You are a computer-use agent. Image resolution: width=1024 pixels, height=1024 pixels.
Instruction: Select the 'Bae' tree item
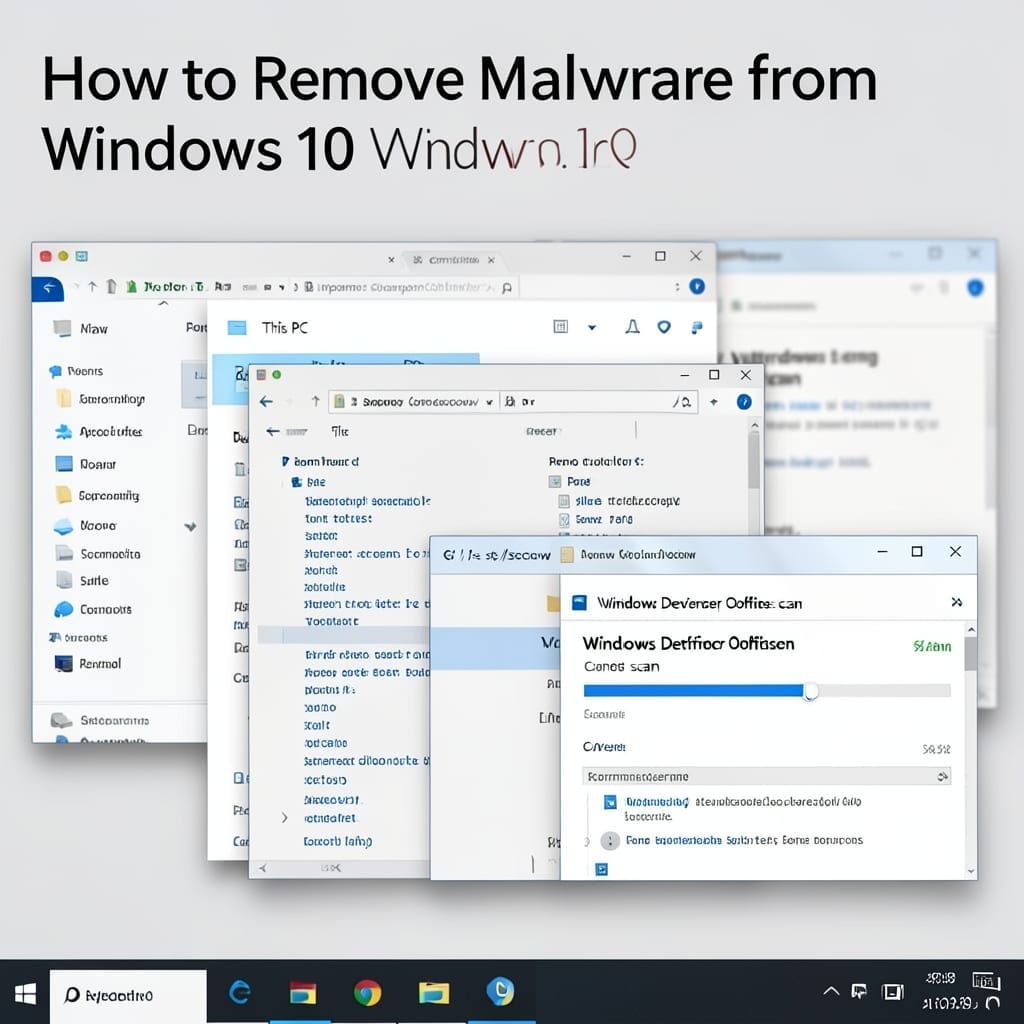pos(308,482)
